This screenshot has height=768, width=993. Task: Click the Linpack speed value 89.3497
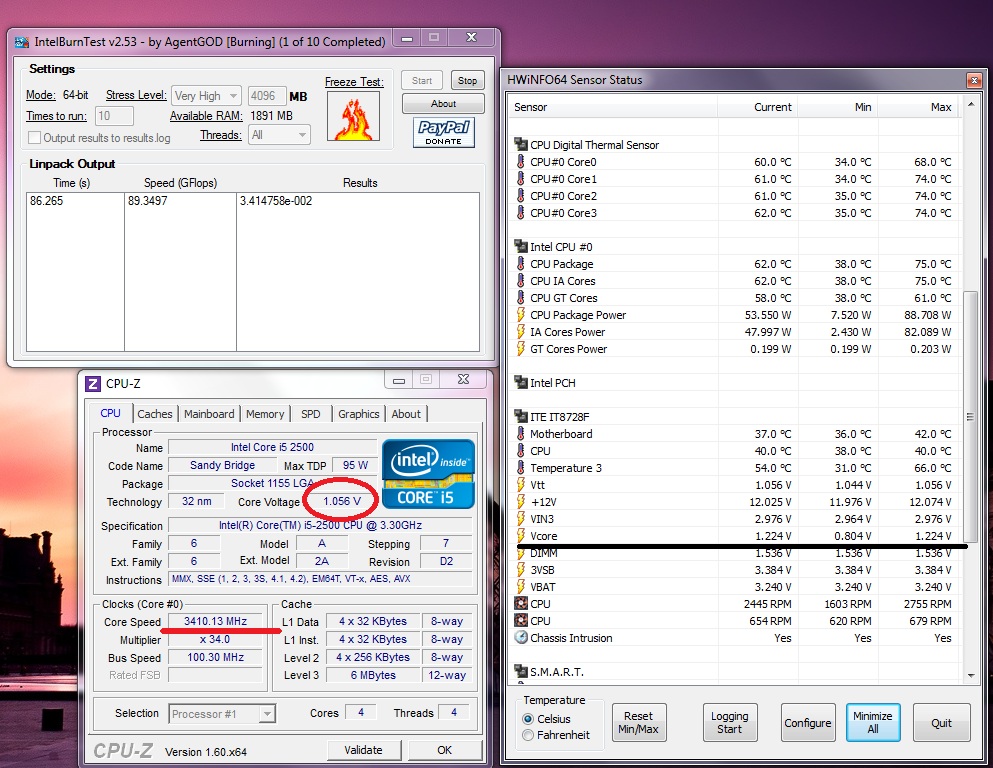point(148,201)
